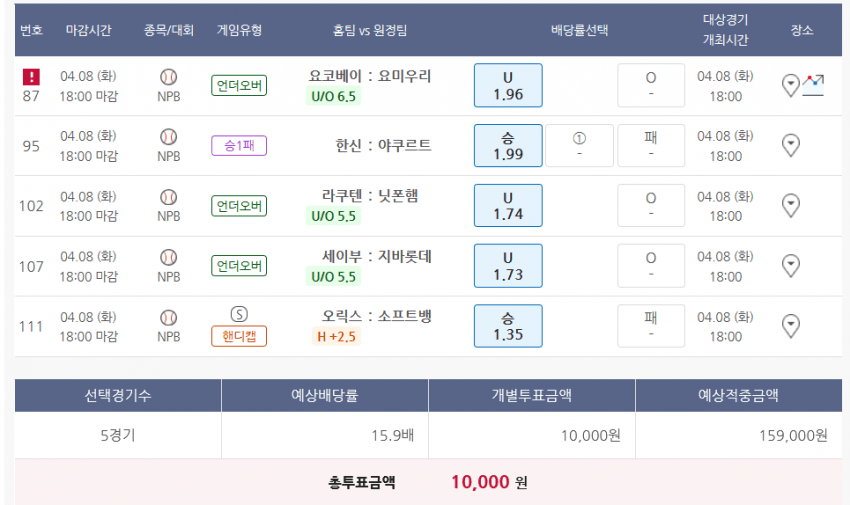Viewport: 850px width, 505px height.
Task: Select the O odds box for match 87
Action: [651, 86]
